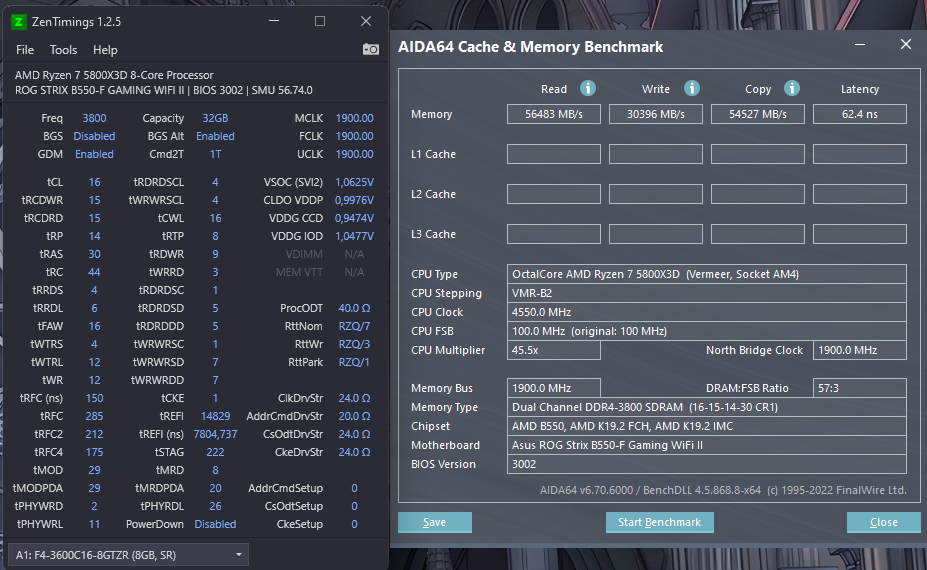The image size is (927, 570).
Task: Expand the memory module selector dropdown arrow
Action: pos(239,555)
